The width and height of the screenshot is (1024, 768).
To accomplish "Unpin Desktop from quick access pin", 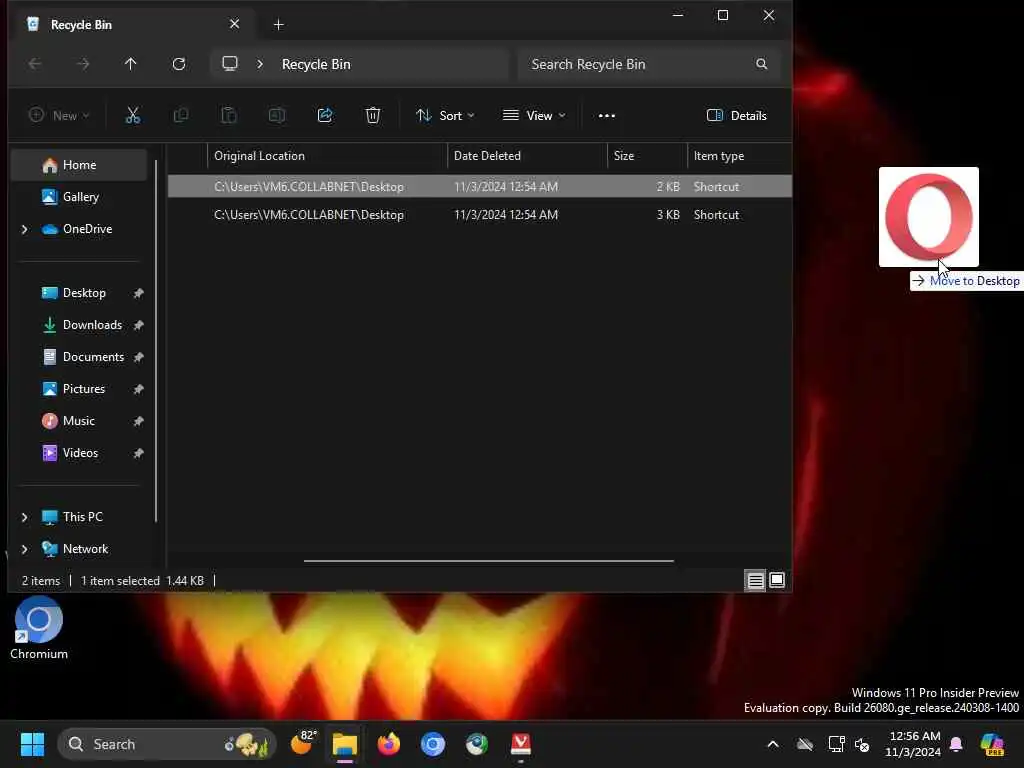I will (138, 293).
